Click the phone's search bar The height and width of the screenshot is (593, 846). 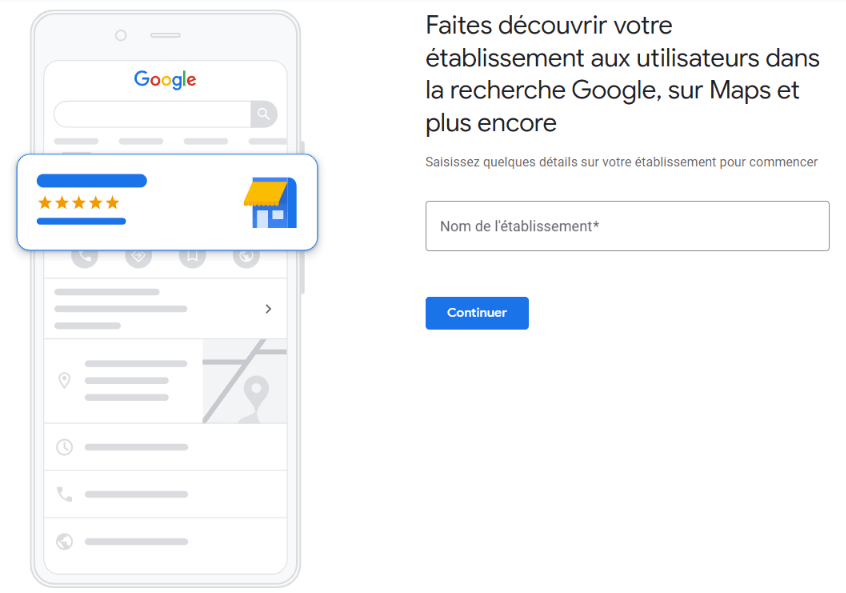[150, 114]
